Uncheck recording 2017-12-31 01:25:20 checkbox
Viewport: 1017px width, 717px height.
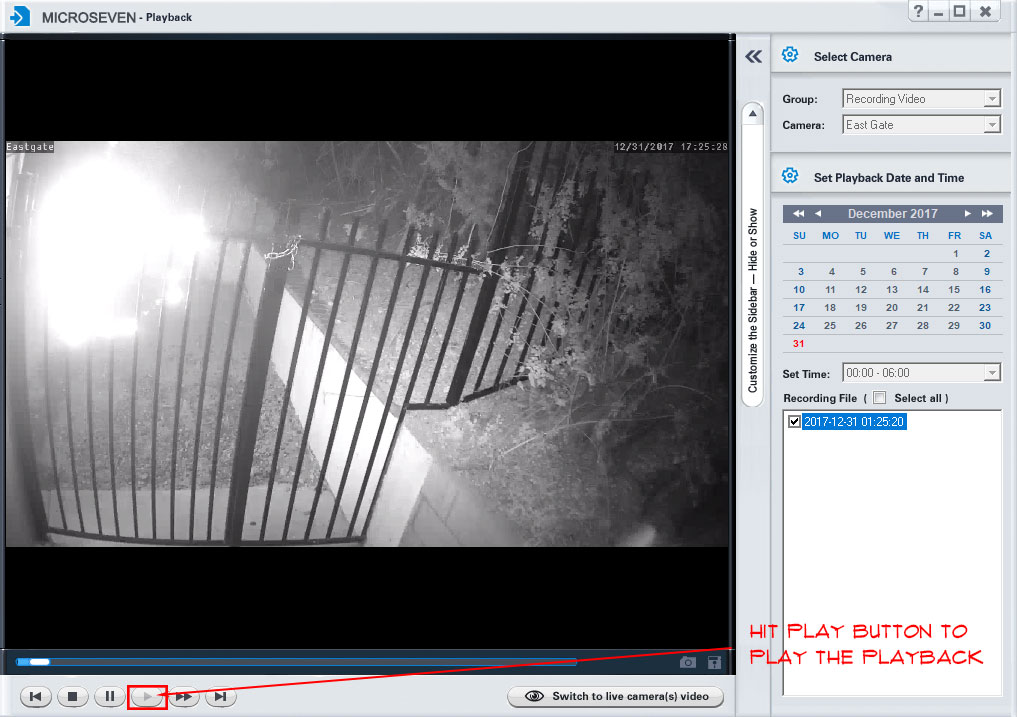coord(795,422)
